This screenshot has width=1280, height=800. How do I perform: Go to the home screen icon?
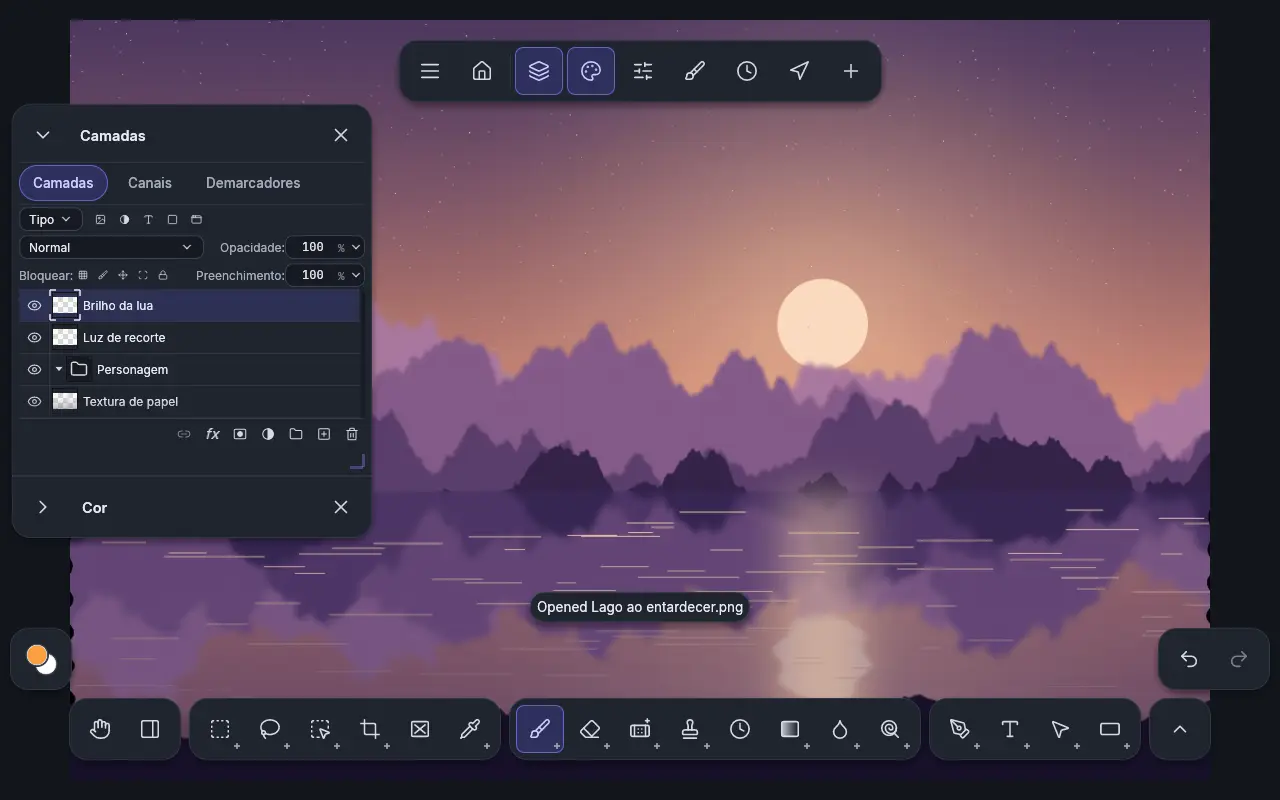(x=482, y=71)
